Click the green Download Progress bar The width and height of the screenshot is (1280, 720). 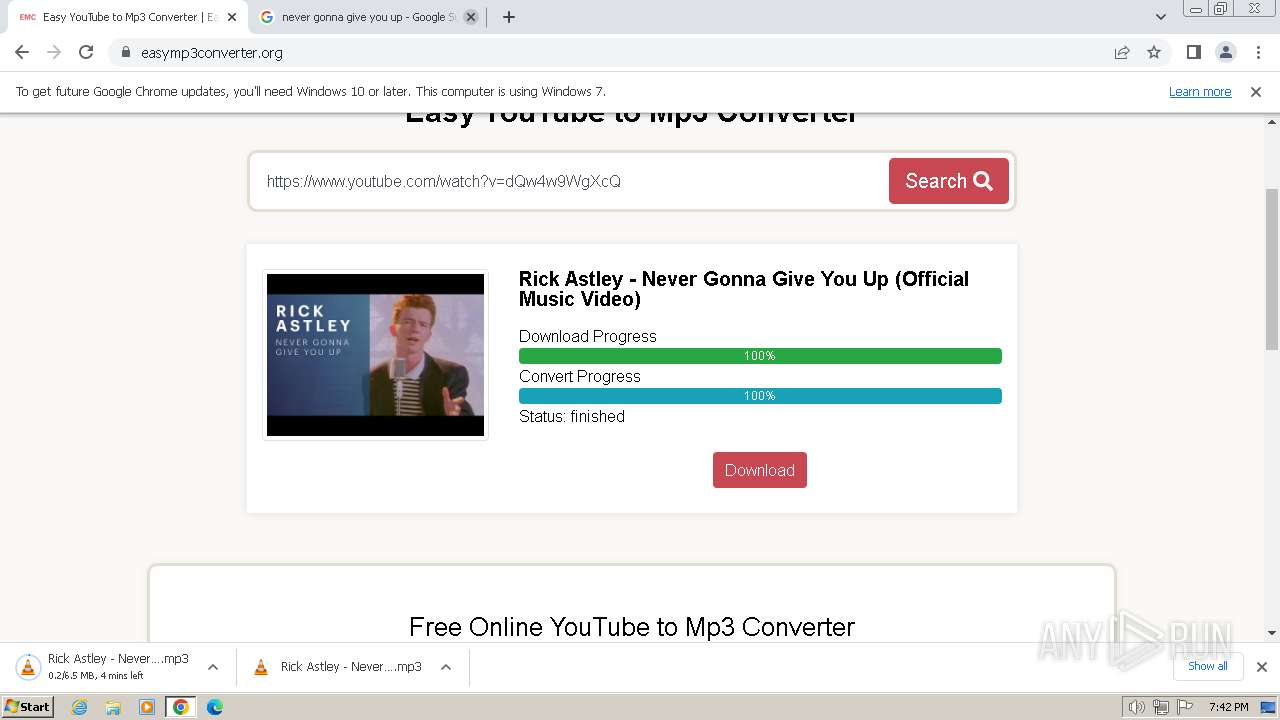click(760, 356)
